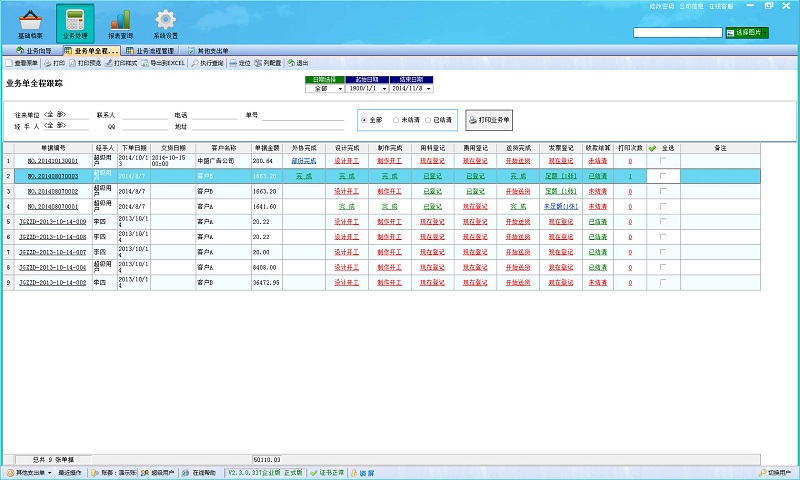Viewport: 800px width, 480px height.
Task: Select the 已结清 radio button
Action: point(428,119)
